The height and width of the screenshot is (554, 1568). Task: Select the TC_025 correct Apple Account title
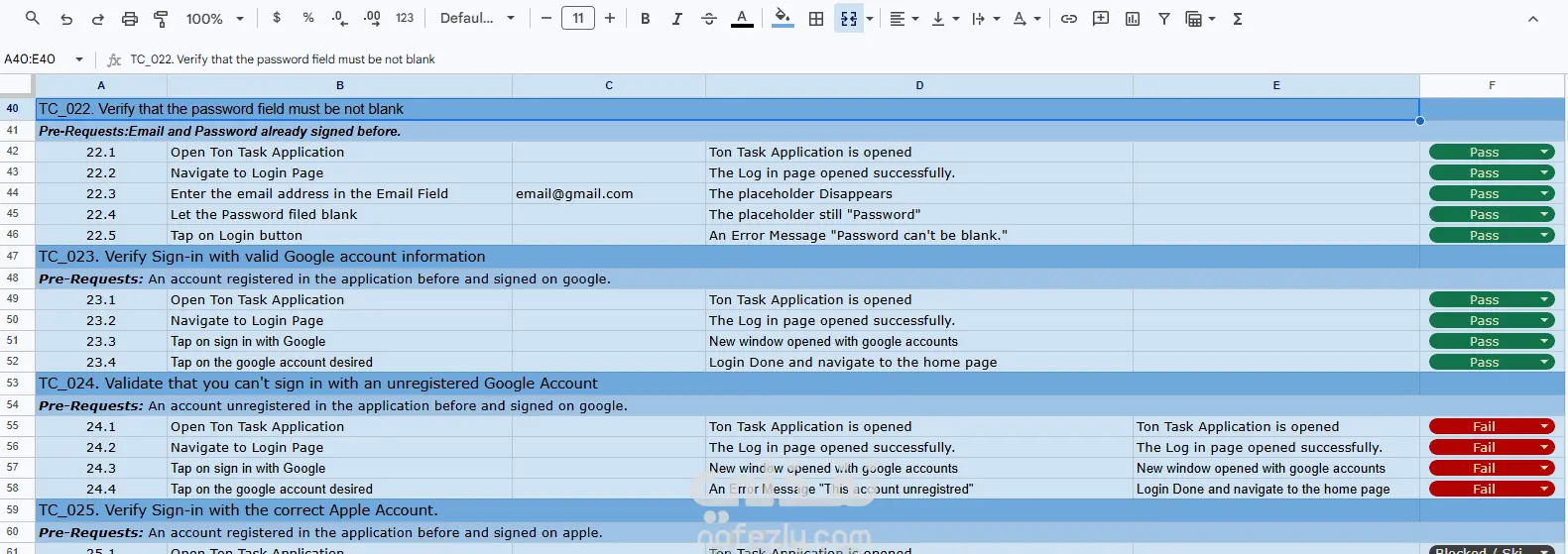point(727,510)
